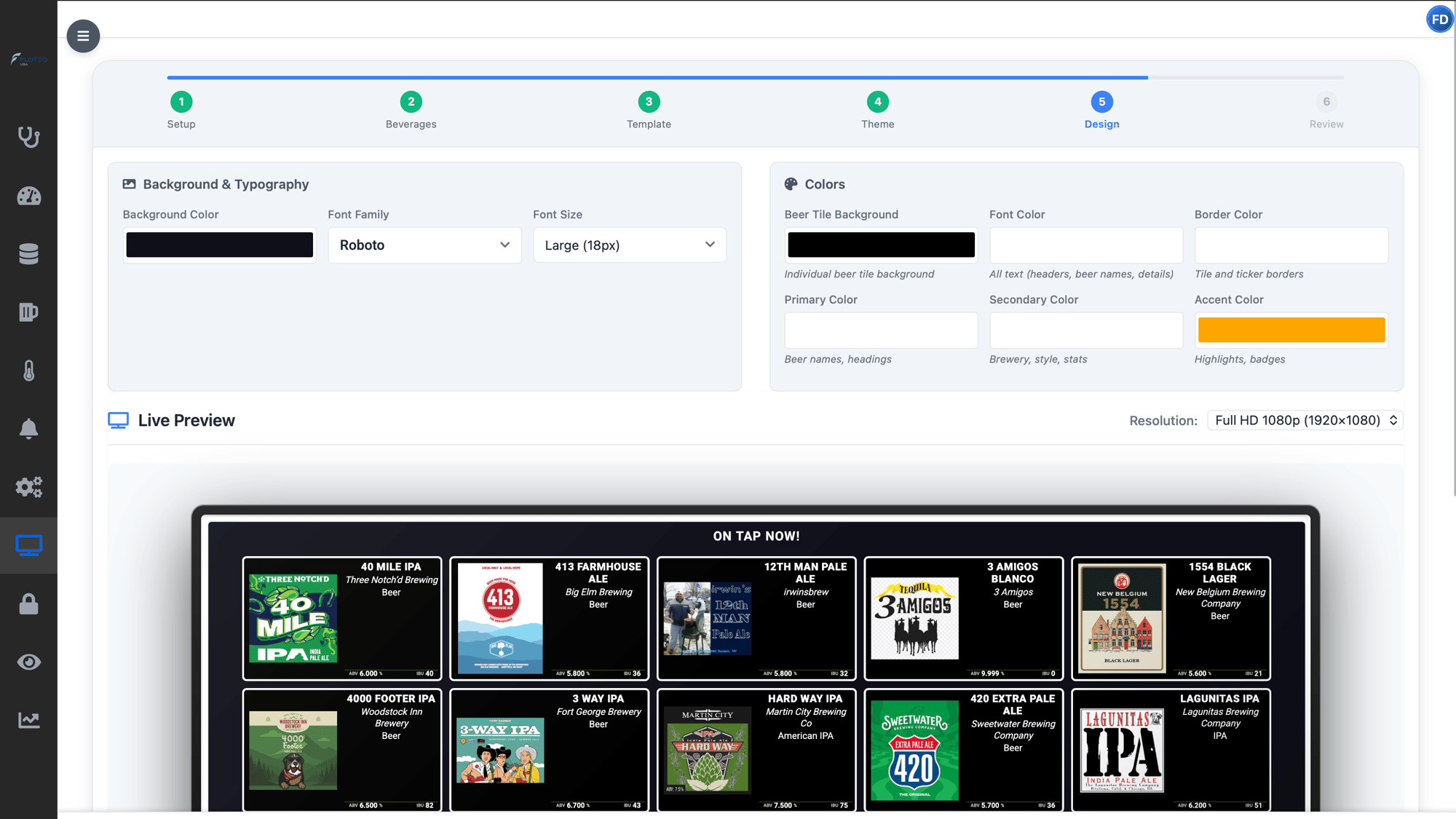Click the eye visibility sidebar icon

coord(28,662)
